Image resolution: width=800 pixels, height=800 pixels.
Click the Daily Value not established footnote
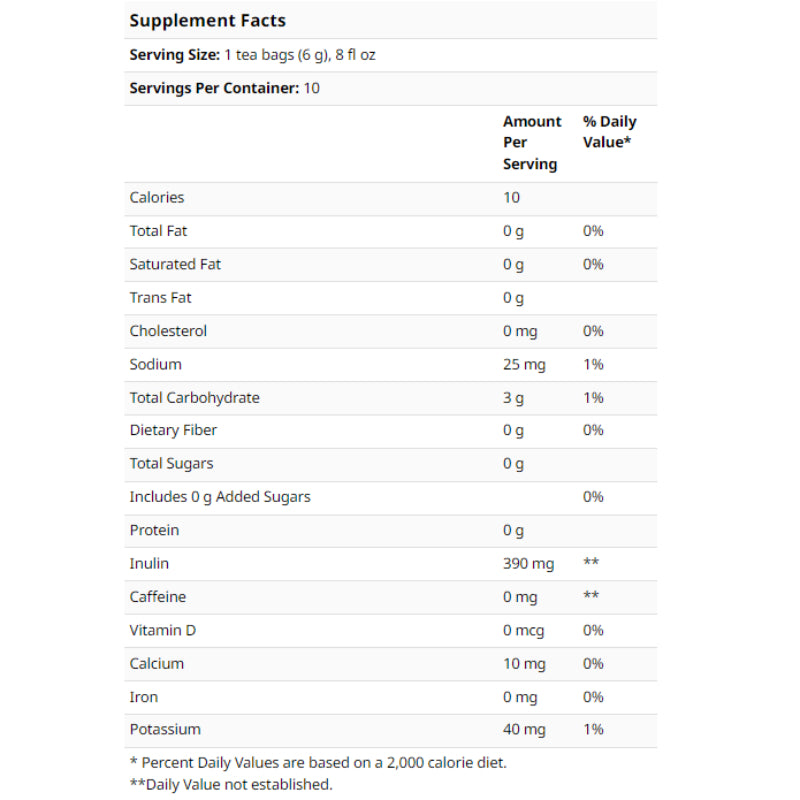tap(230, 784)
